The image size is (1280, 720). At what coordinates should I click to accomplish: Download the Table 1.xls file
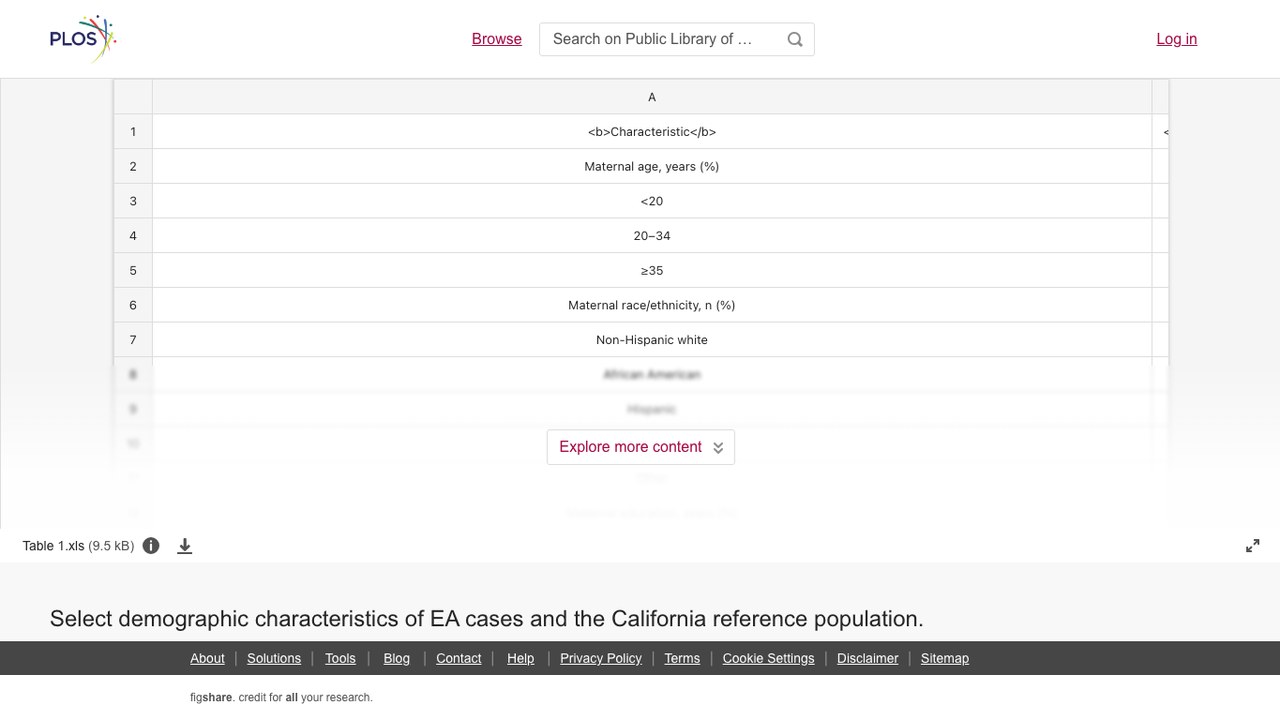point(185,546)
